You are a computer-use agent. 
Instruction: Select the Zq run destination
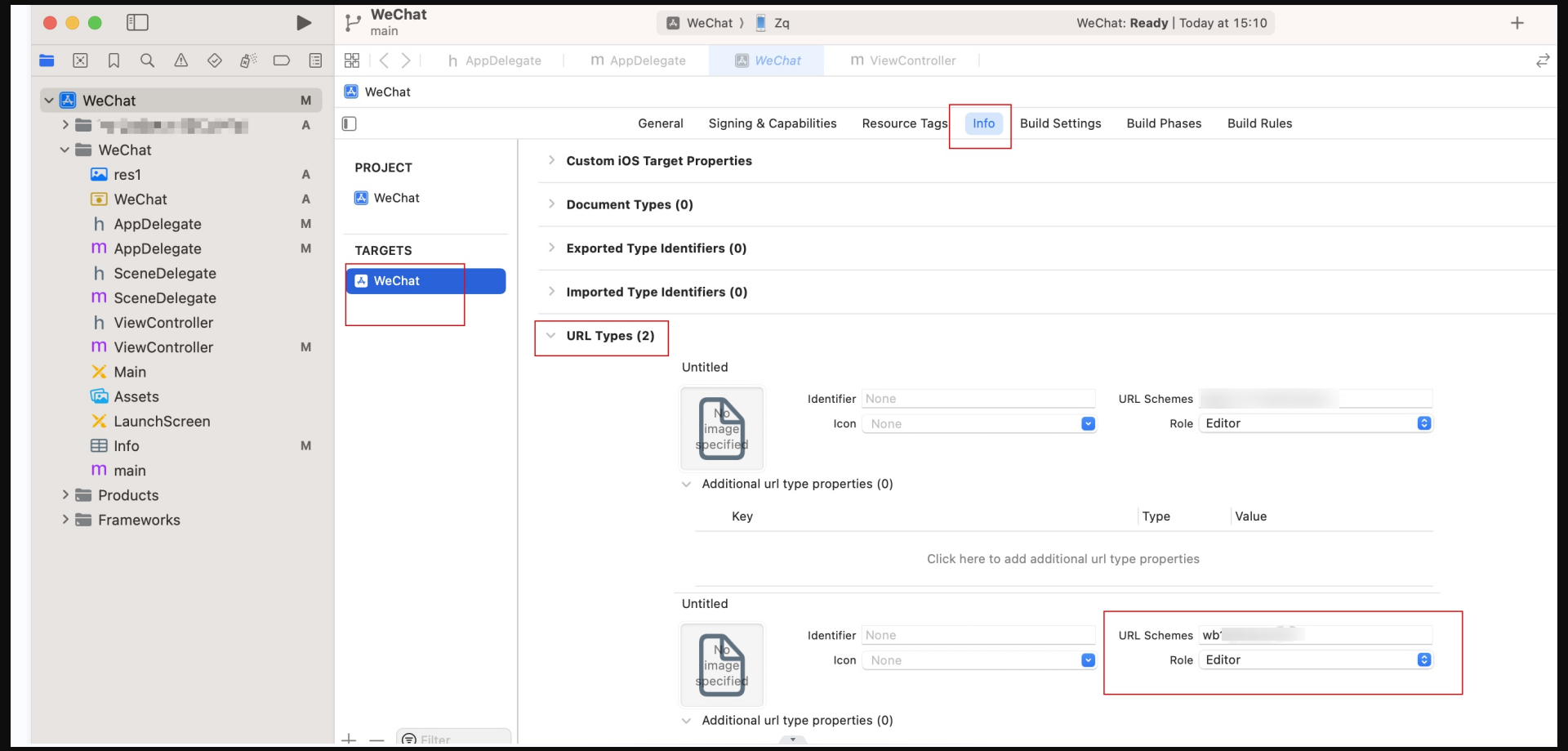(x=773, y=23)
